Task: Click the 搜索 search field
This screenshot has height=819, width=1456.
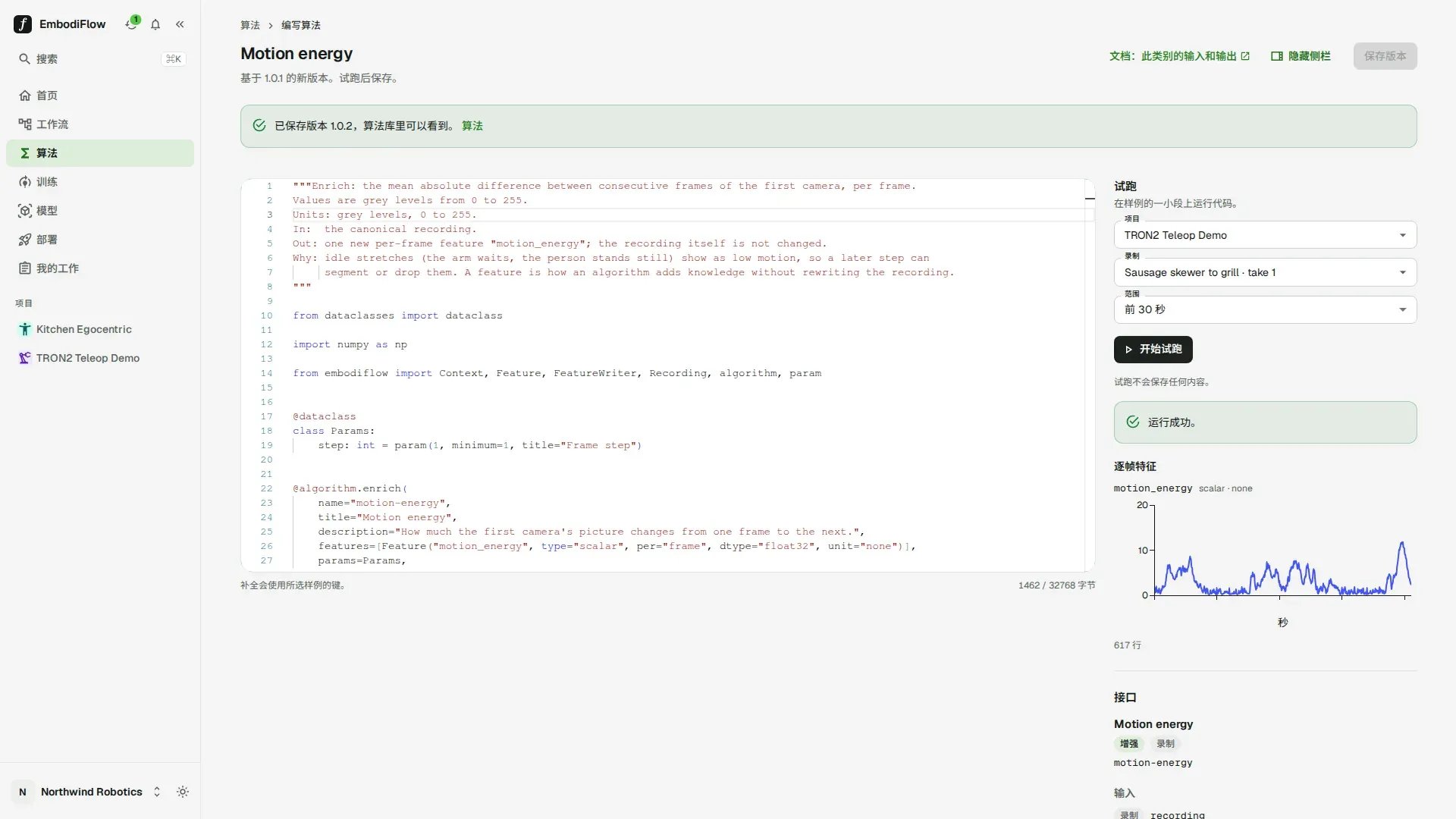Action: click(100, 59)
